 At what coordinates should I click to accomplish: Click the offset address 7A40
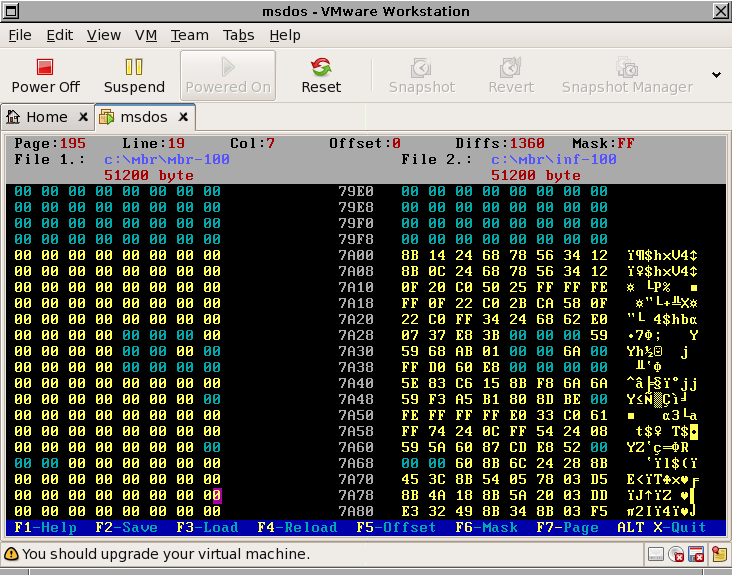[x=356, y=384]
